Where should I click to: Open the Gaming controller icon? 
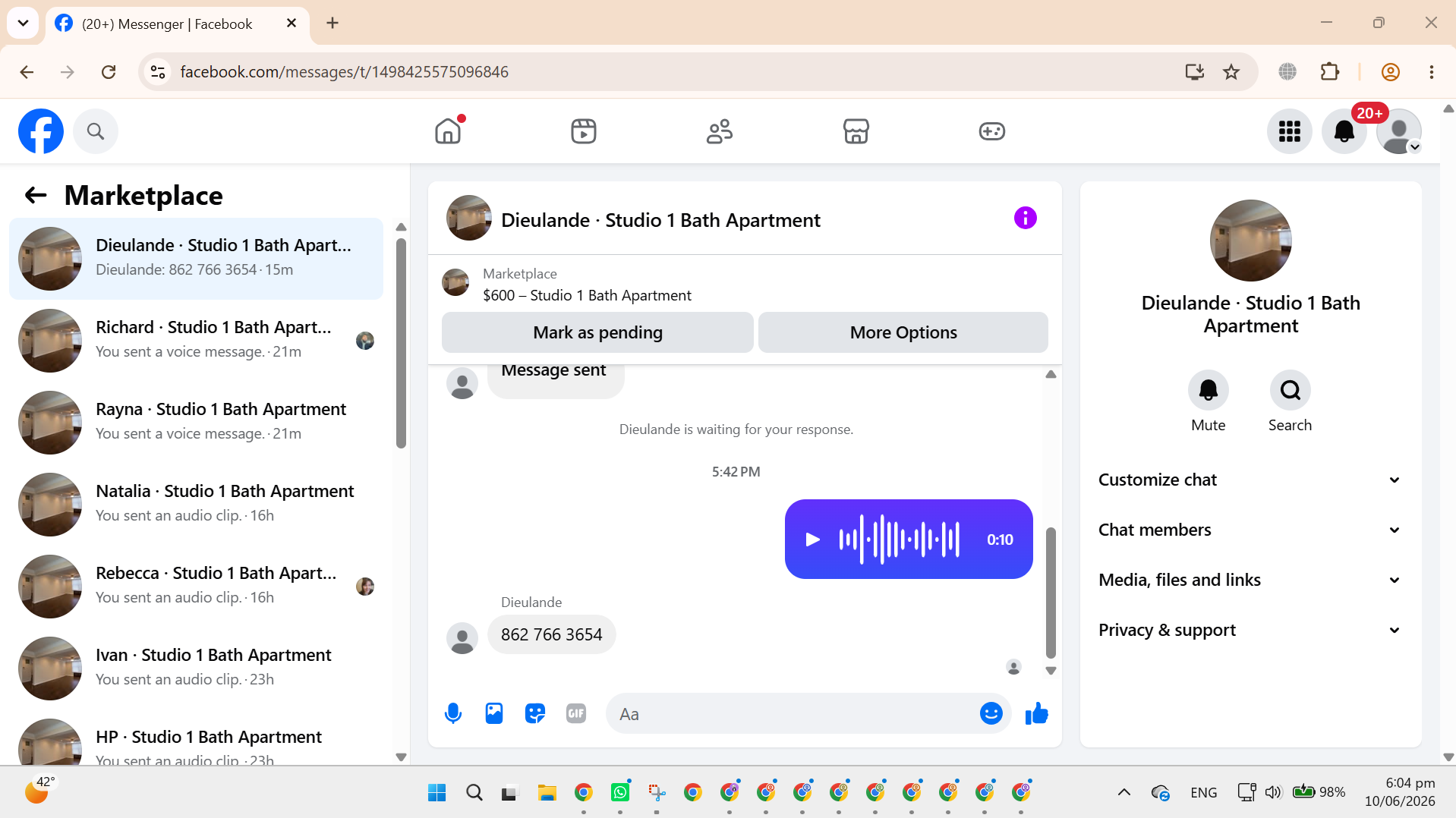[991, 131]
